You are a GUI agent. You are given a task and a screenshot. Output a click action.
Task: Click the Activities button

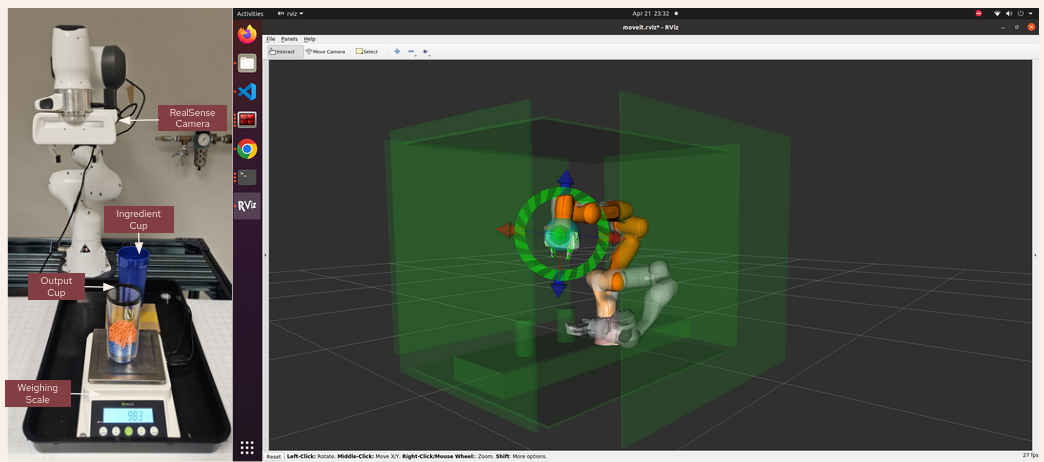(x=250, y=14)
